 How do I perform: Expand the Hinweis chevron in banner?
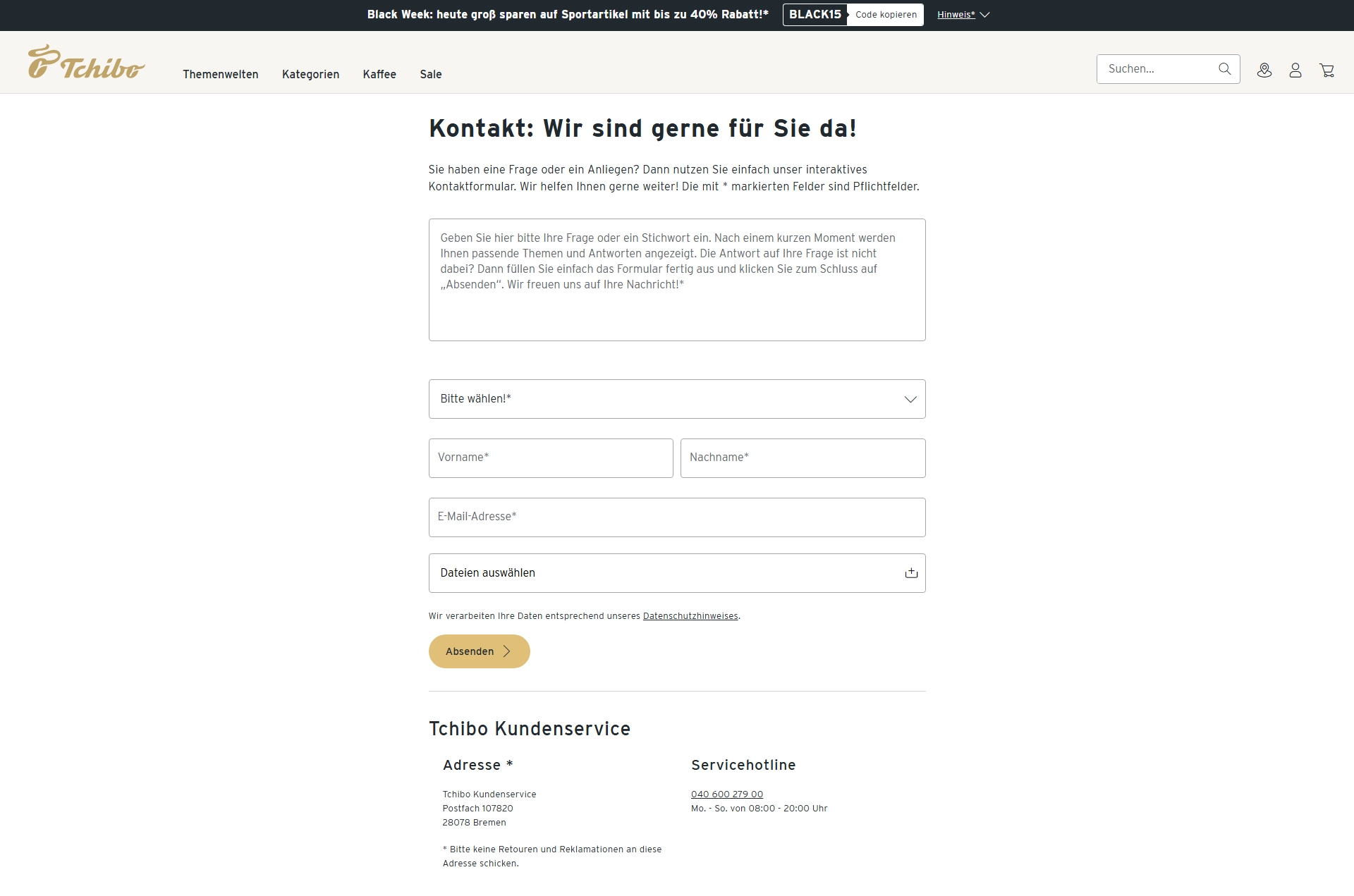pos(985,15)
